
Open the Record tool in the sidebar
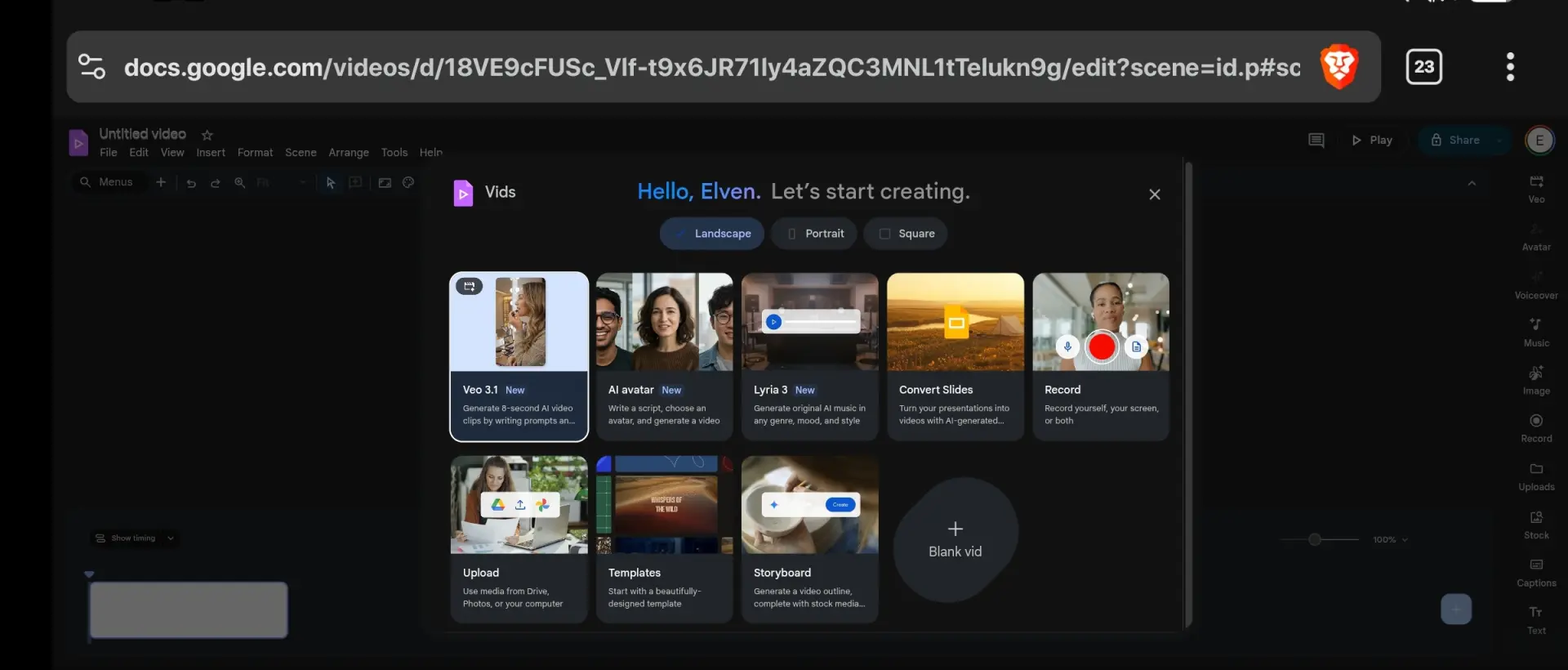coord(1536,429)
